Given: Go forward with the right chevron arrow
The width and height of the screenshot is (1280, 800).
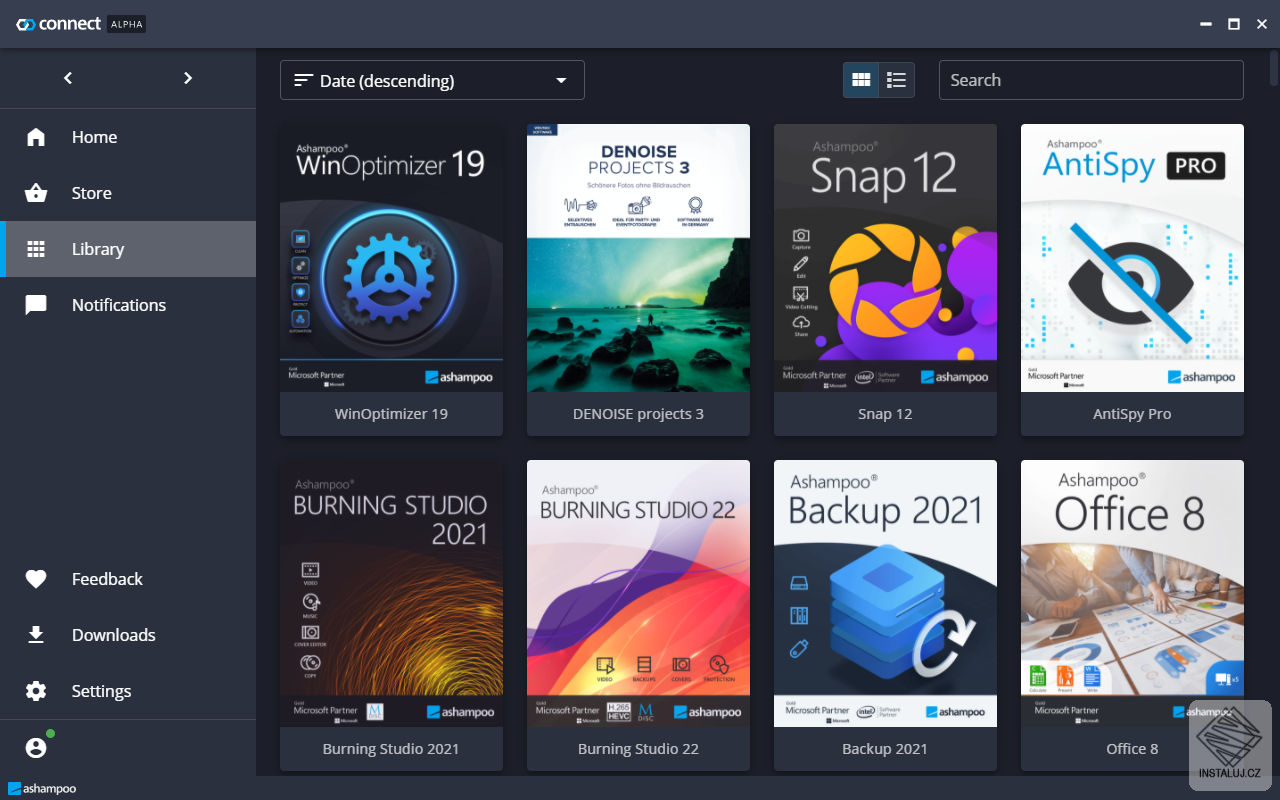Looking at the screenshot, I should coord(188,78).
